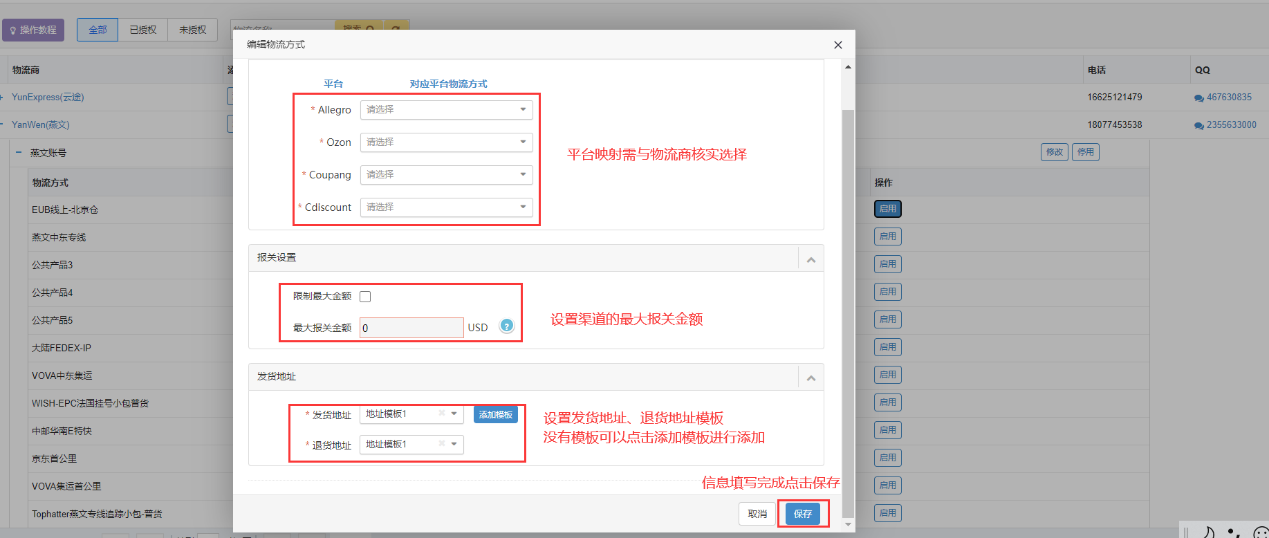
Task: Click the 添加模板 button
Action: click(496, 414)
